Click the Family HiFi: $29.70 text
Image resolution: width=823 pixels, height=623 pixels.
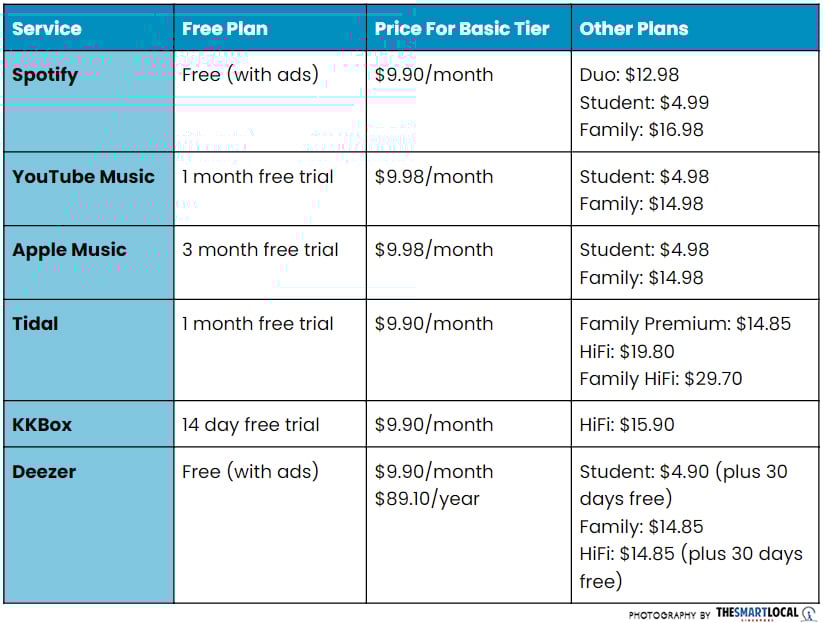[661, 378]
